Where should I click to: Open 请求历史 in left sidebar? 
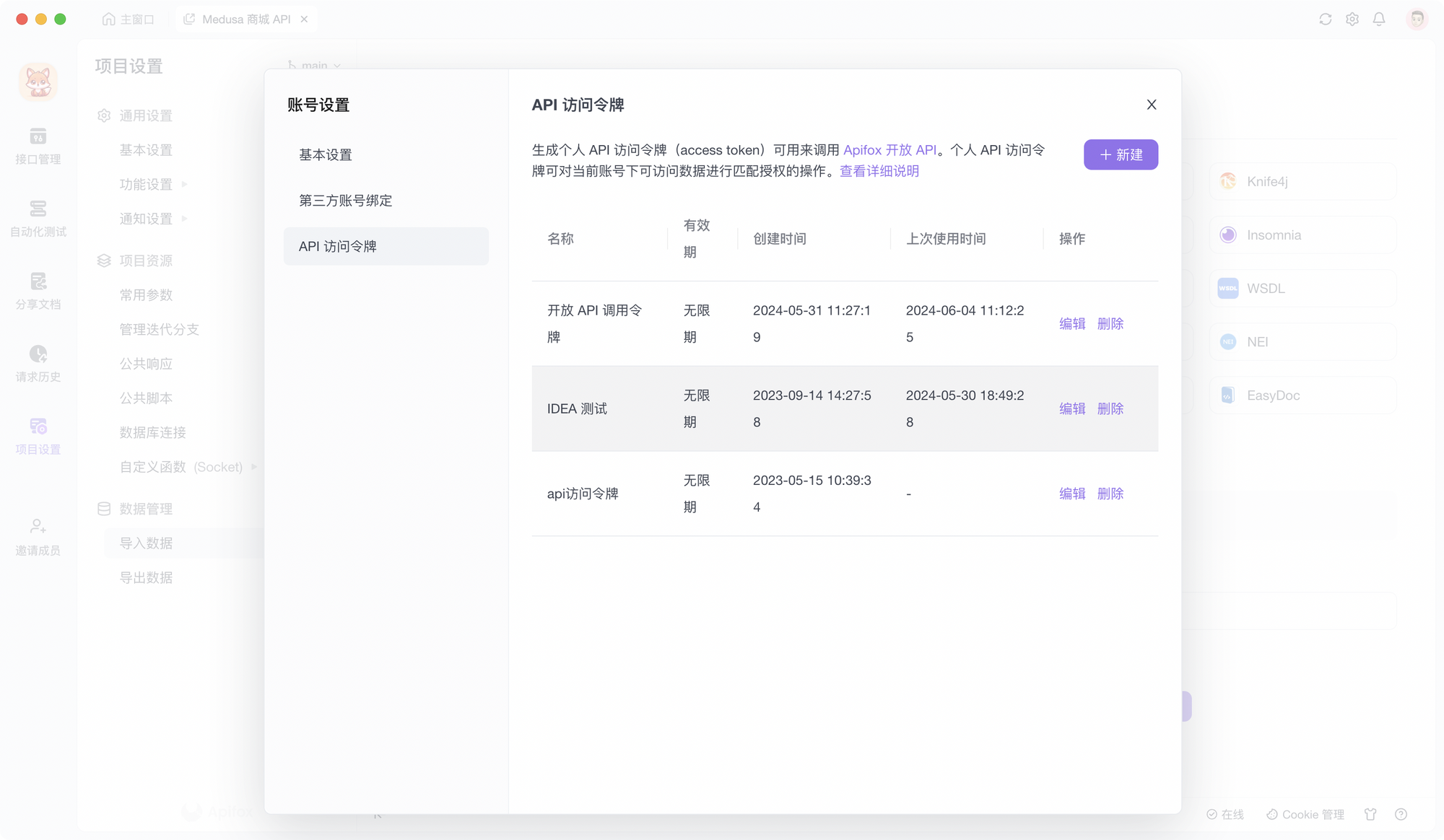38,364
